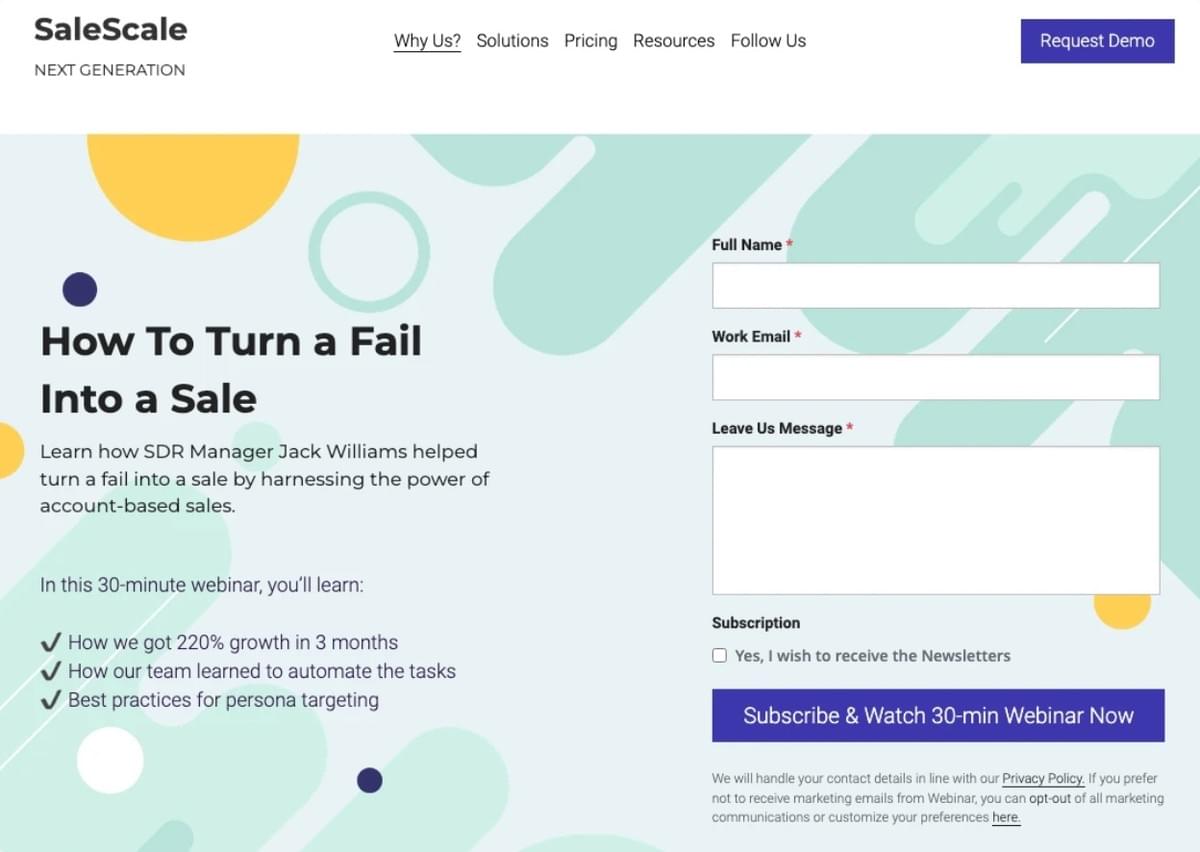Click checkmark icon beside persona targeting

[x=51, y=700]
